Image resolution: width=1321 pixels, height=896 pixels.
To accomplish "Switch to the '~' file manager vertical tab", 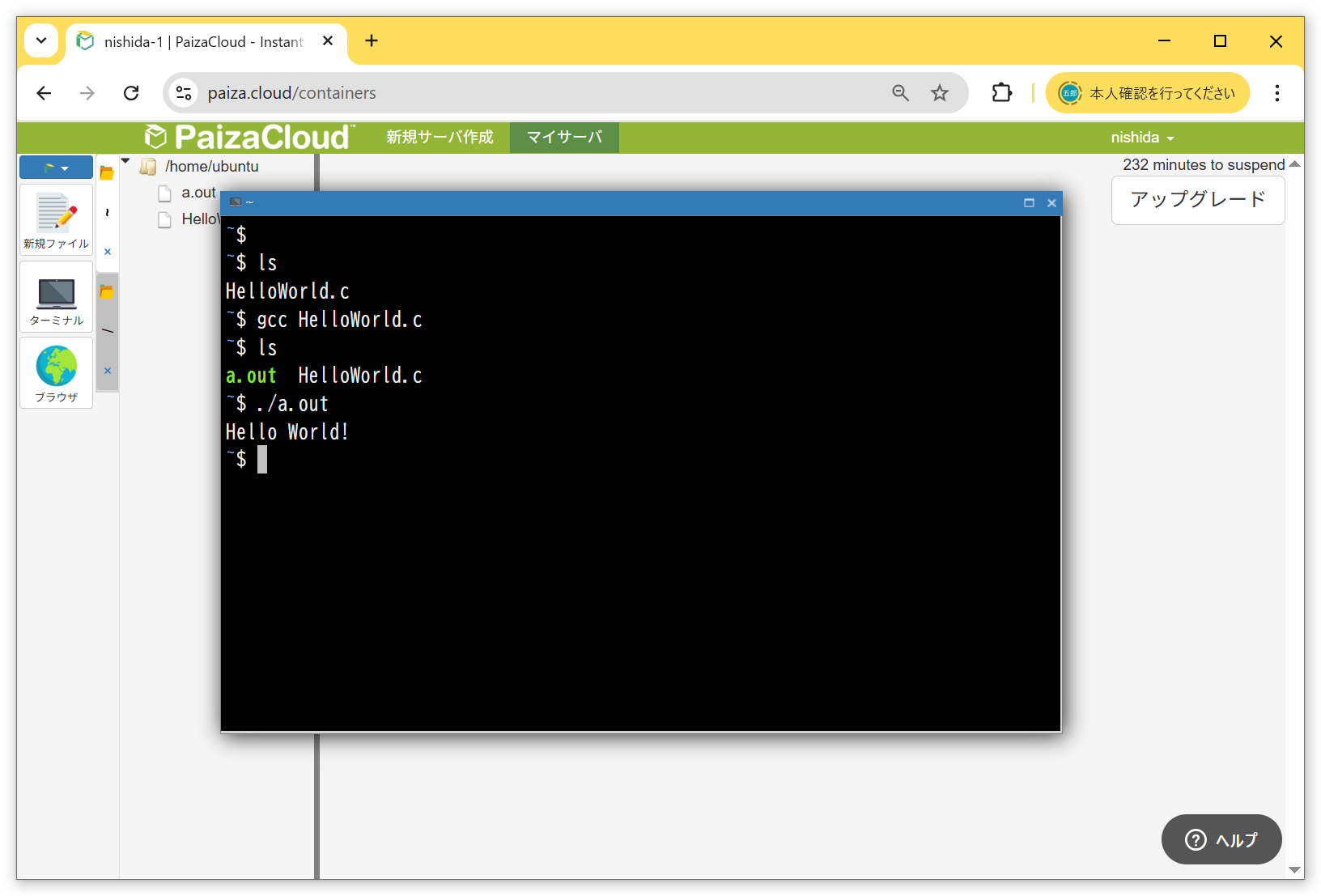I will click(107, 212).
